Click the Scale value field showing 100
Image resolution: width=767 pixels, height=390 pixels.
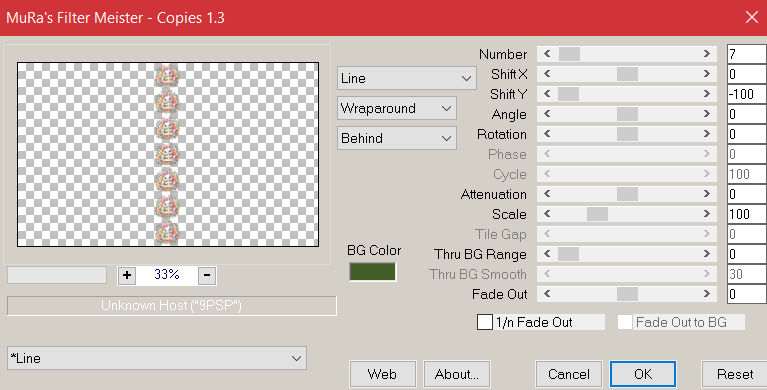click(x=746, y=214)
